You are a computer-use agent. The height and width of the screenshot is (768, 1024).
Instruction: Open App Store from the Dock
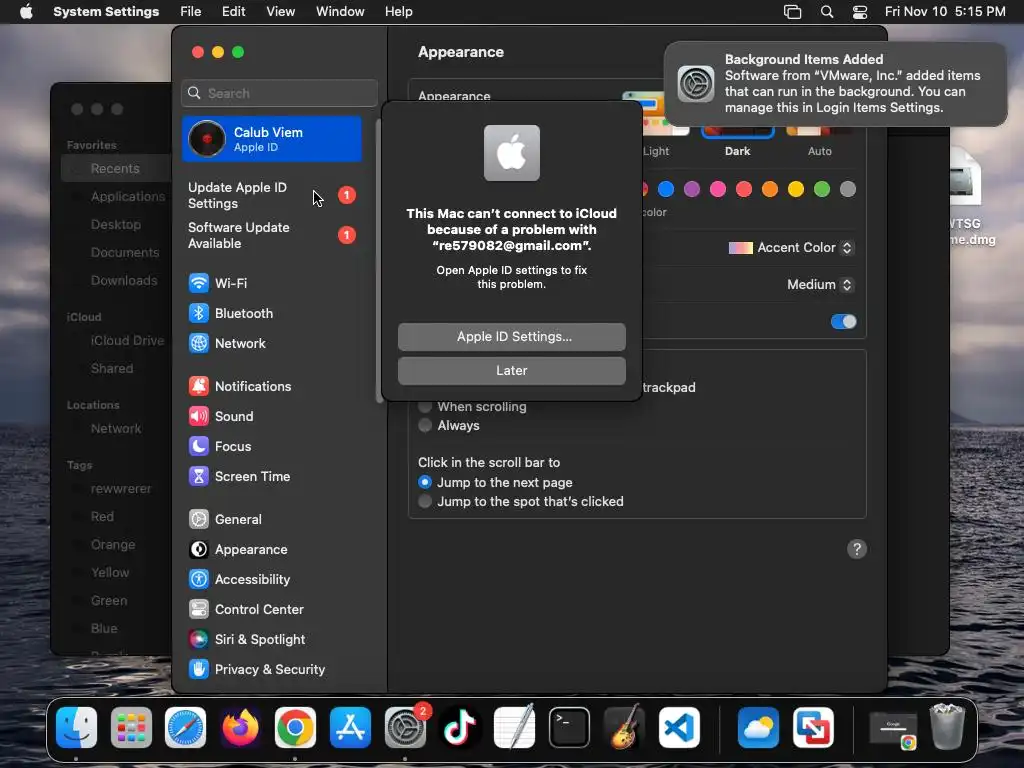point(350,728)
